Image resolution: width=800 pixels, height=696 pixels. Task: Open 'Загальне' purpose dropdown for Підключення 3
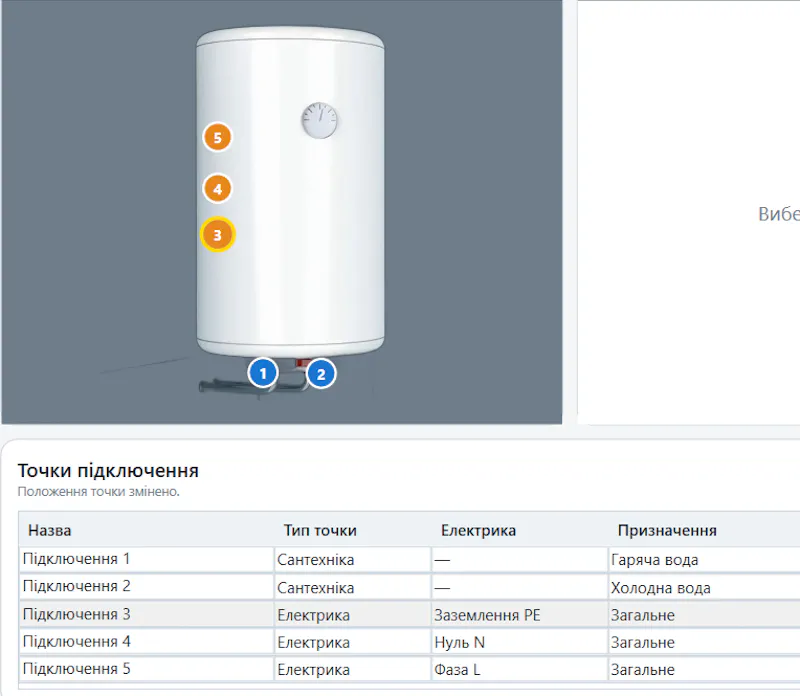(x=704, y=615)
